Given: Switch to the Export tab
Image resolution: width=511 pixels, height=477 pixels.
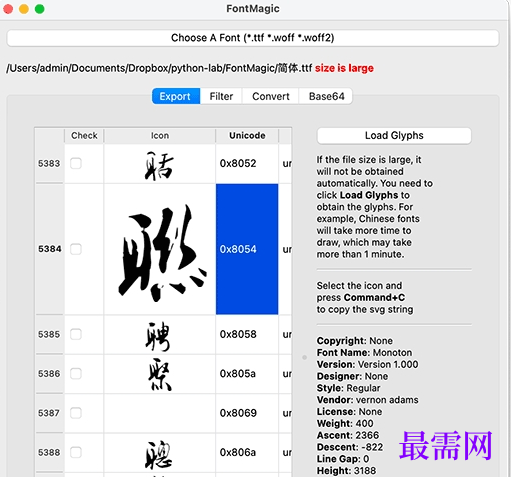Looking at the screenshot, I should [176, 96].
